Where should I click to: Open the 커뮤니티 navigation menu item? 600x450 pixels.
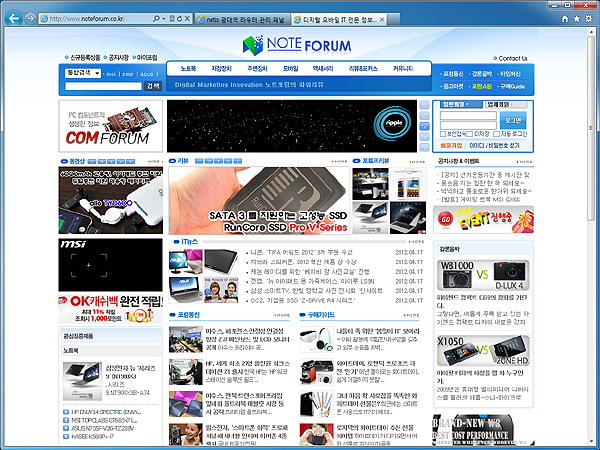click(402, 68)
